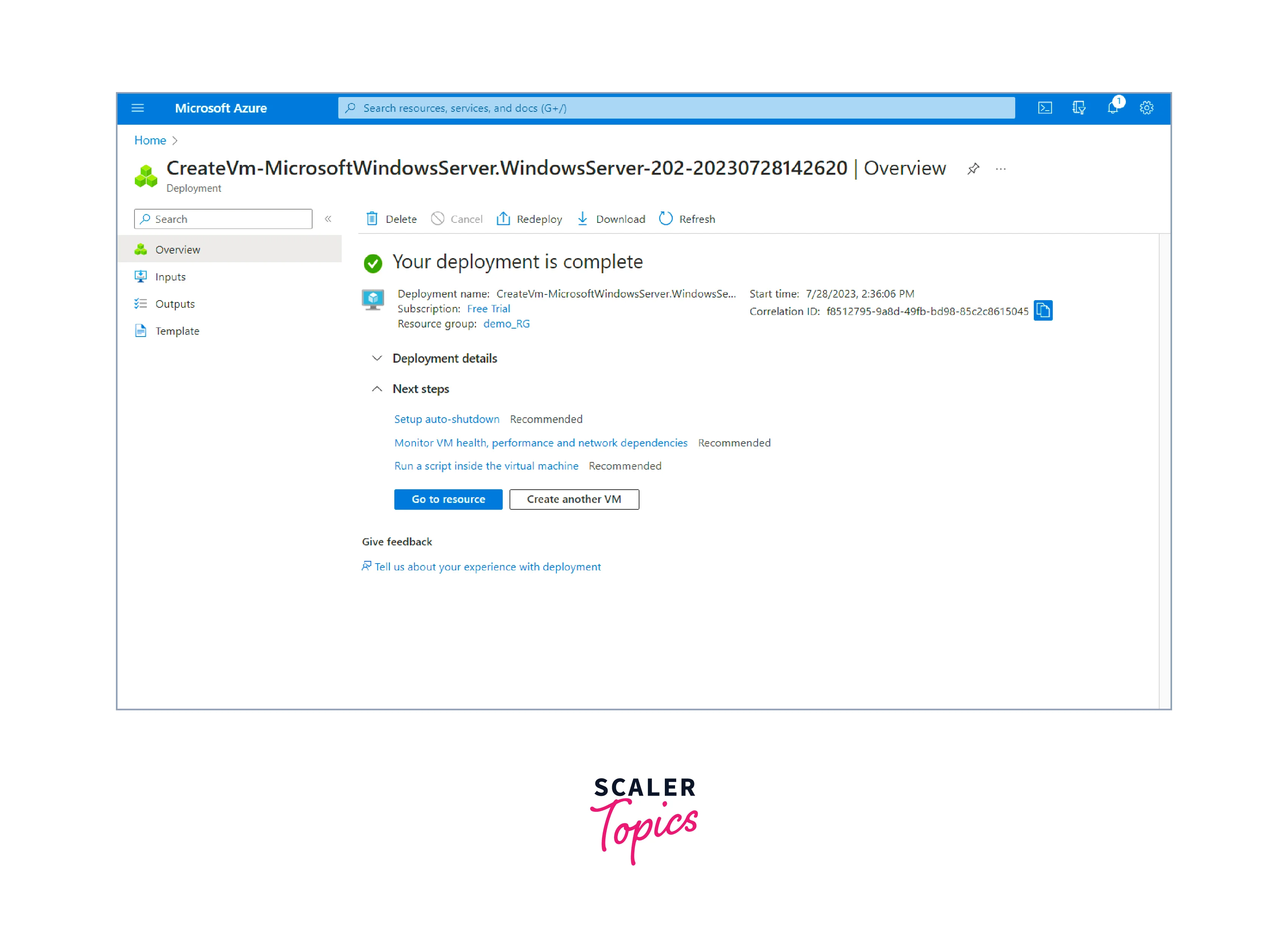The width and height of the screenshot is (1288, 938).
Task: Open the hamburger portal menu
Action: tap(138, 108)
